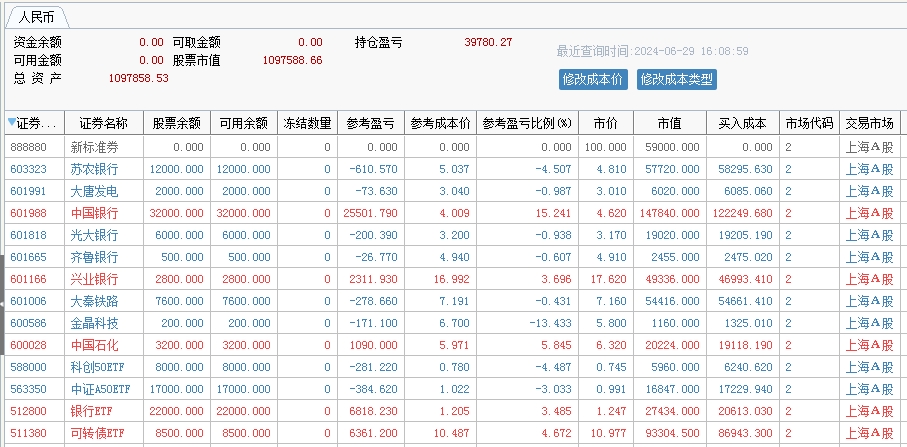The image size is (907, 447).
Task: Click the 交易市场 column header
Action: pyautogui.click(x=869, y=123)
